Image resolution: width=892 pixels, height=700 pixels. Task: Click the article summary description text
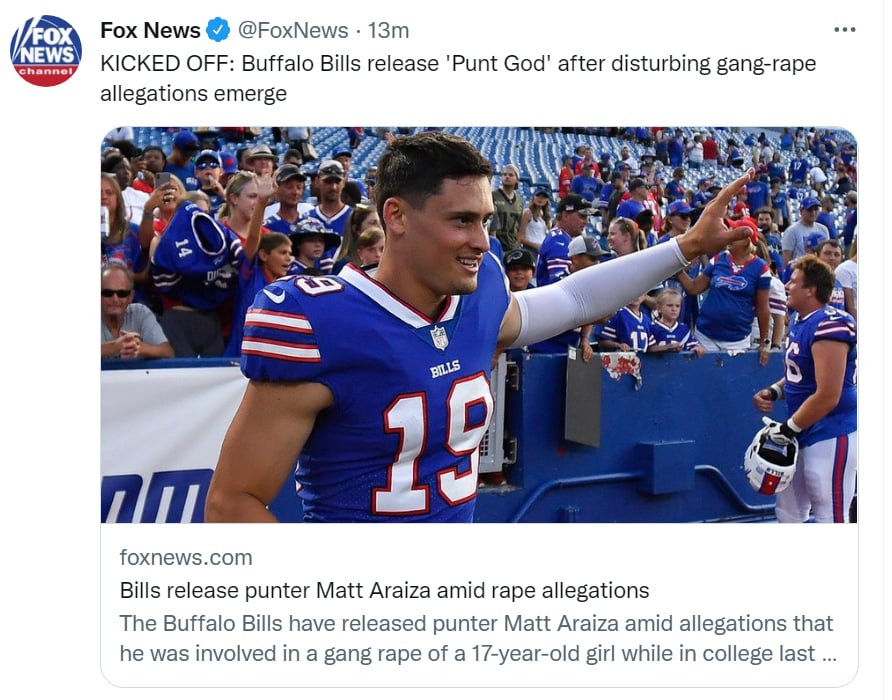point(478,638)
